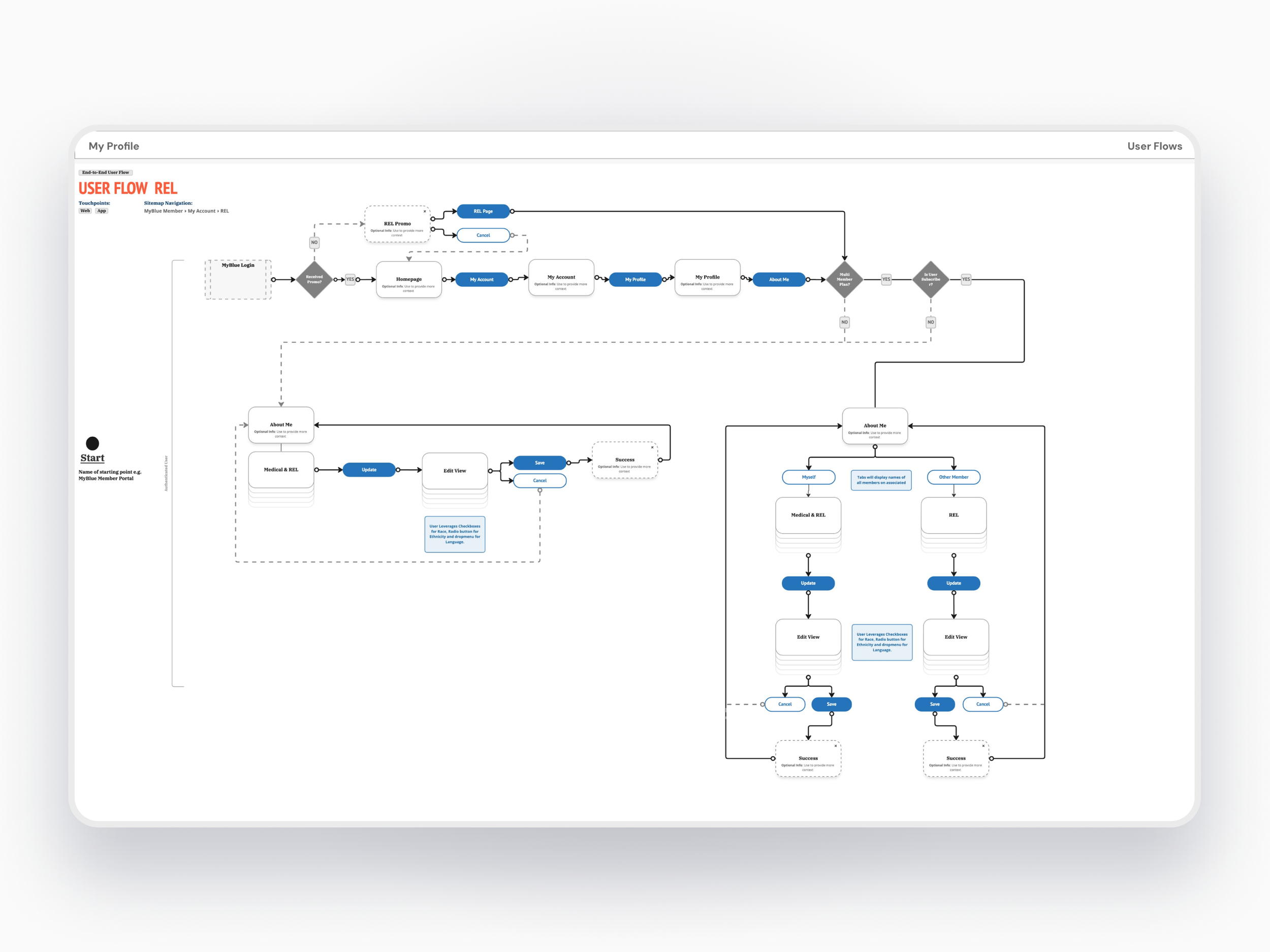
Task: Select the Myself tab
Action: 808,477
